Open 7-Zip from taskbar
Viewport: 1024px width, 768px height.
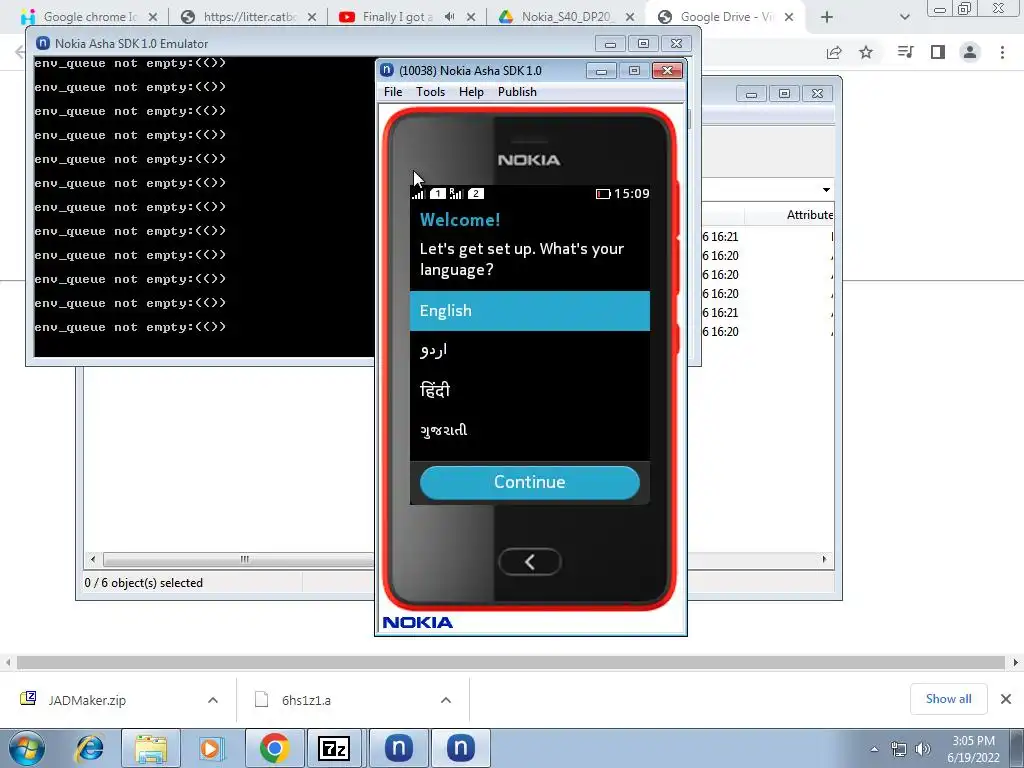334,748
